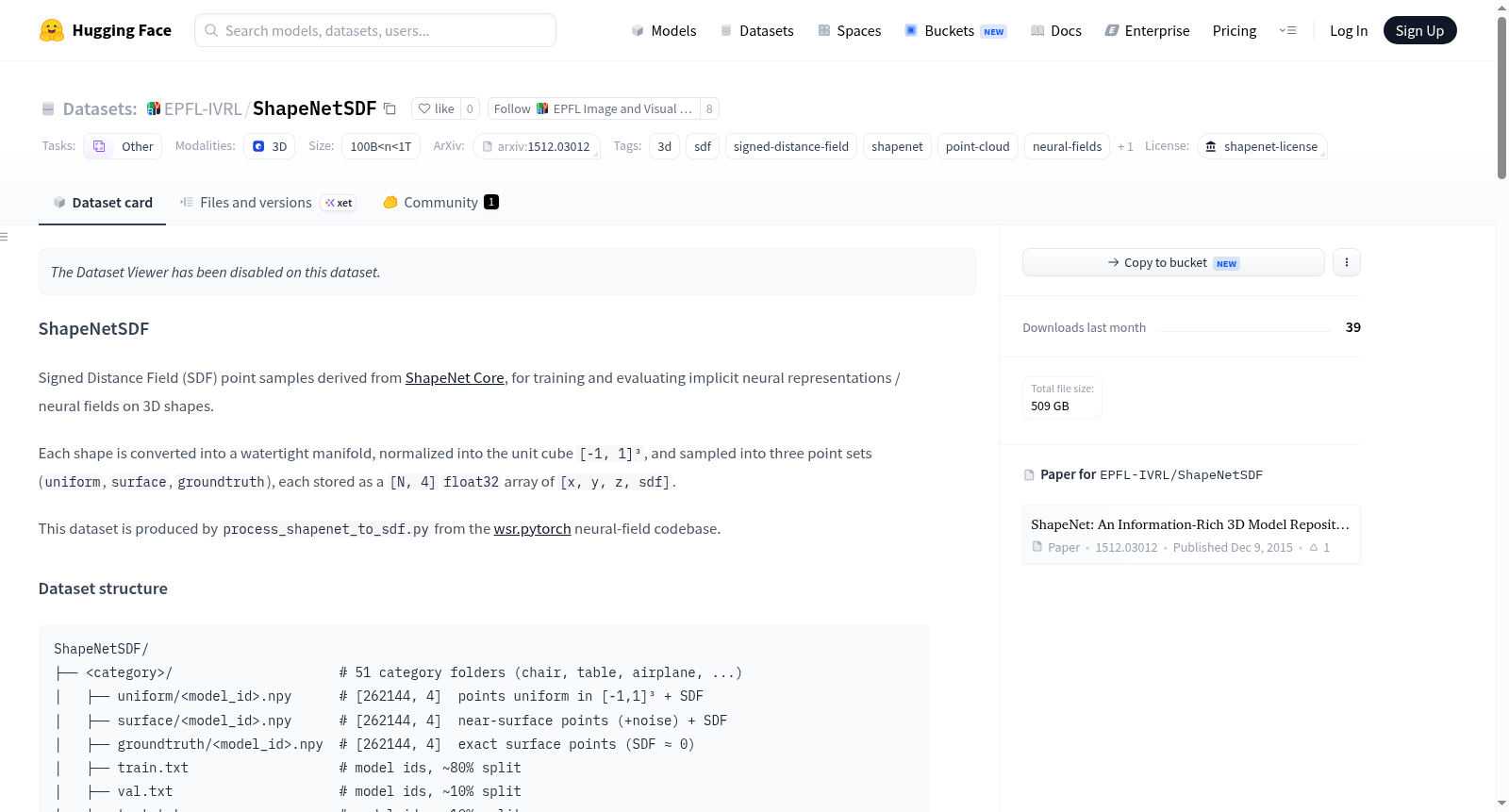Copy dataset name with the copy icon
Image resolution: width=1509 pixels, height=812 pixels.
point(390,108)
